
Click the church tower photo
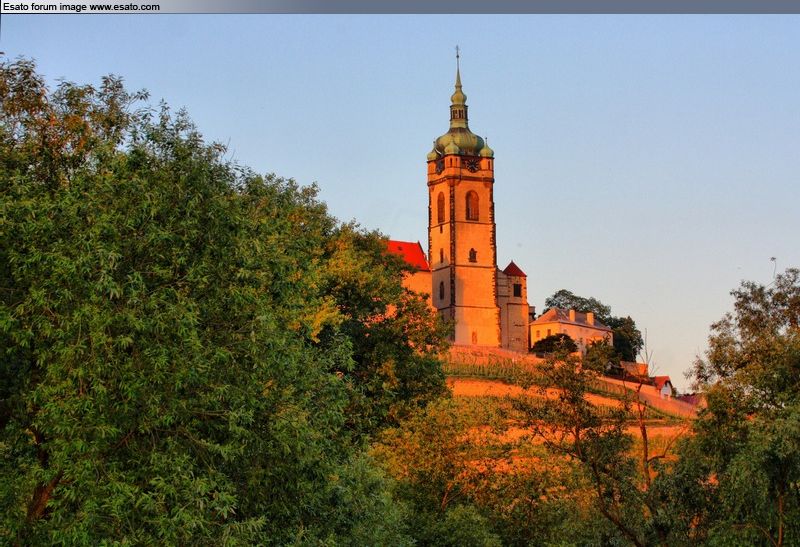click(400, 280)
